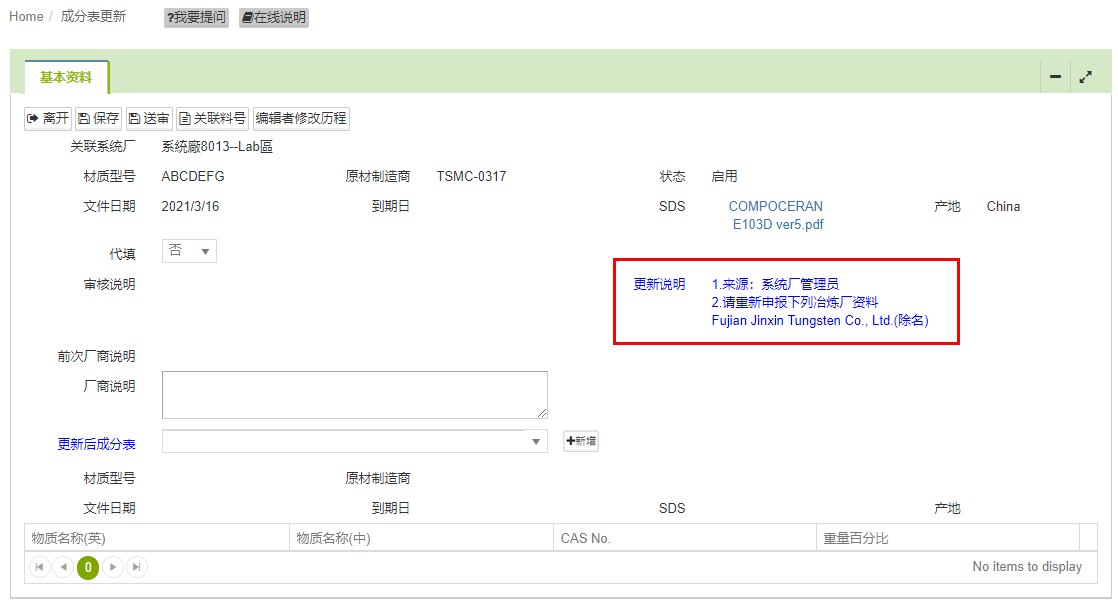Navigate to Home breadcrumb
This screenshot has width=1118, height=605.
point(26,17)
